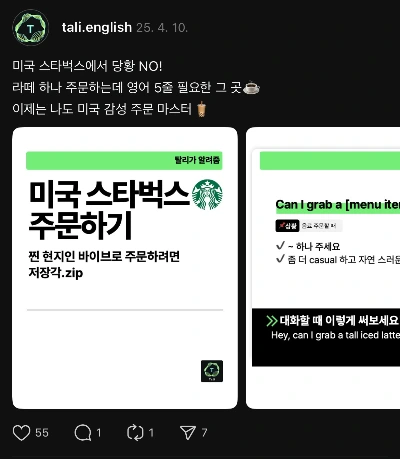Click the red pin situation tag on the second slide
This screenshot has height=459, width=400.
[287, 226]
